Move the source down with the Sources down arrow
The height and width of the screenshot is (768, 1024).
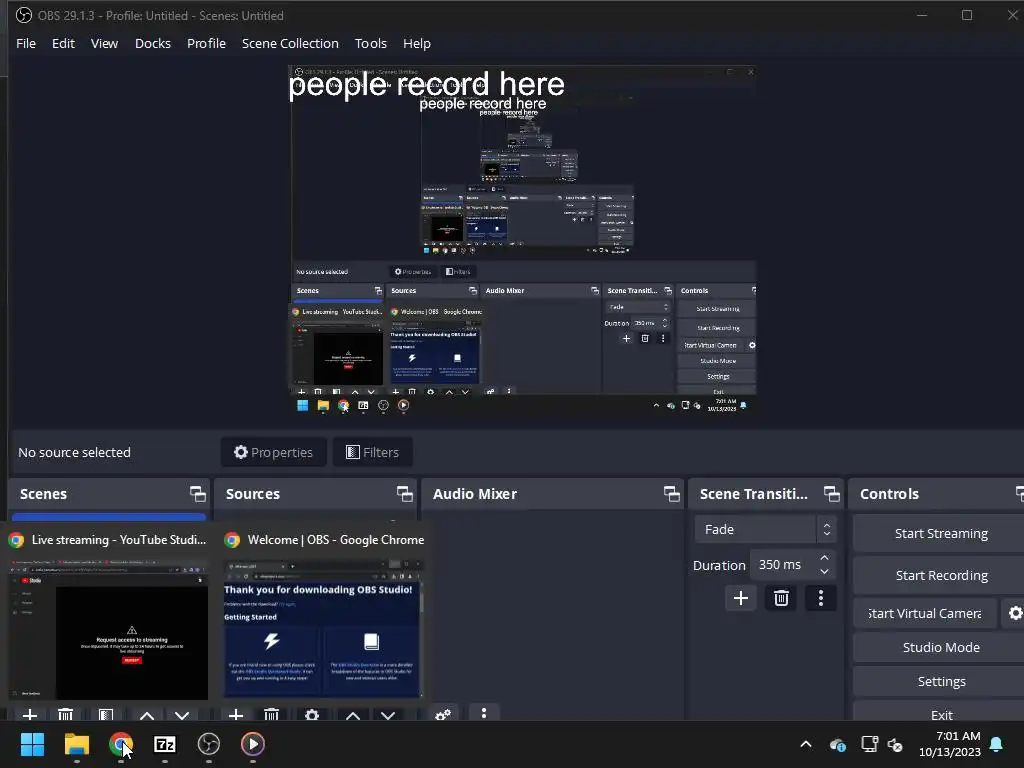388,715
